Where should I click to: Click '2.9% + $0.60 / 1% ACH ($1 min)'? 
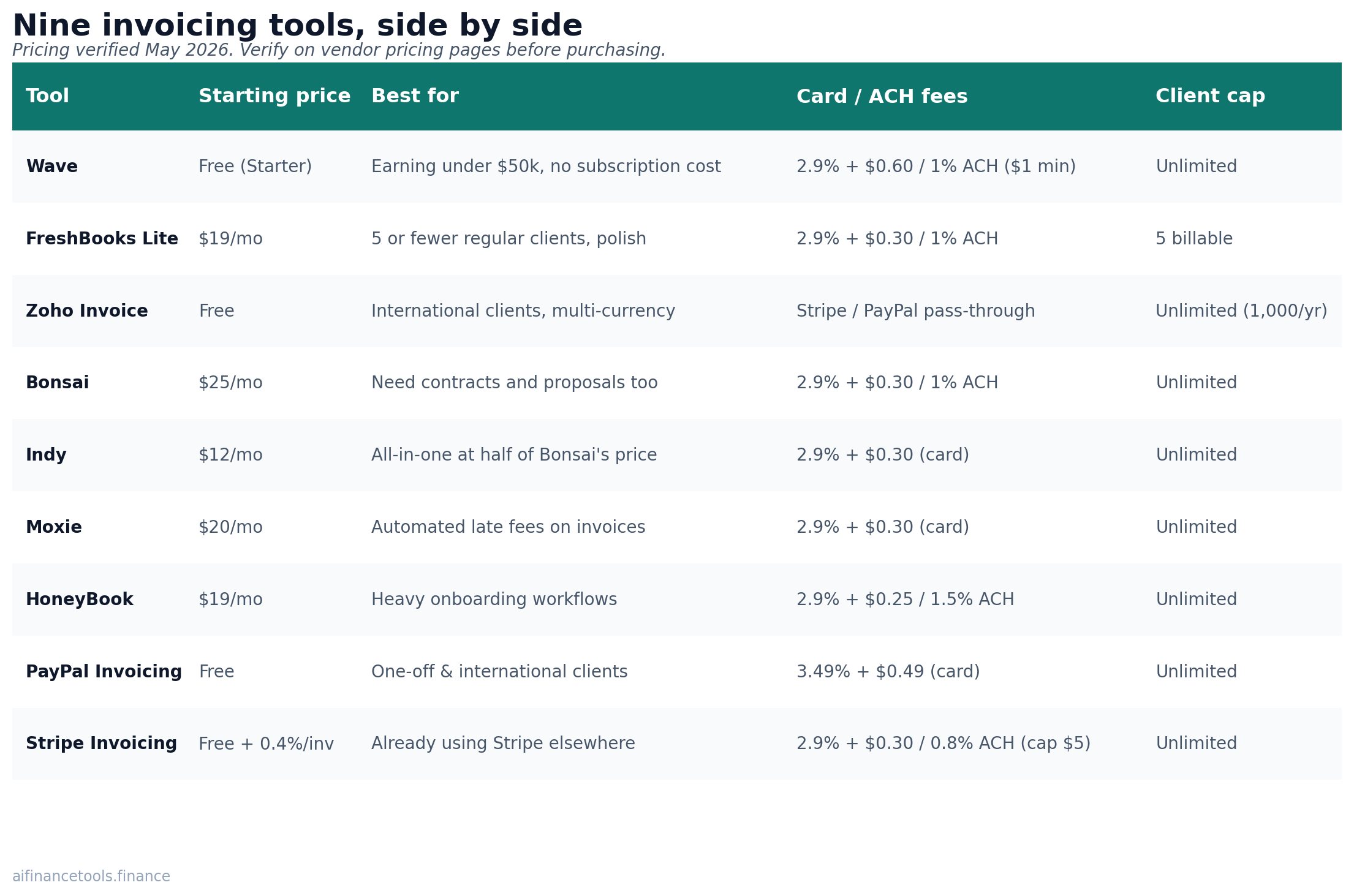click(x=936, y=167)
